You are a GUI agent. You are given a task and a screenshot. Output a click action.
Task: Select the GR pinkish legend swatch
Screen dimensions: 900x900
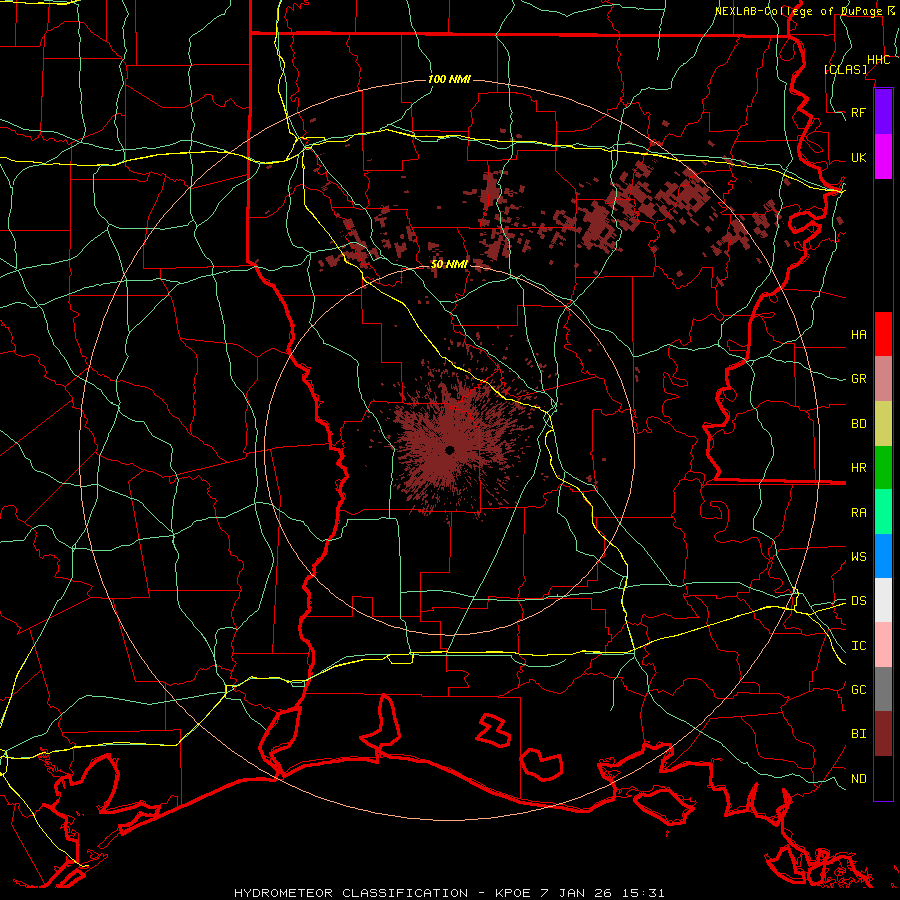[x=883, y=379]
